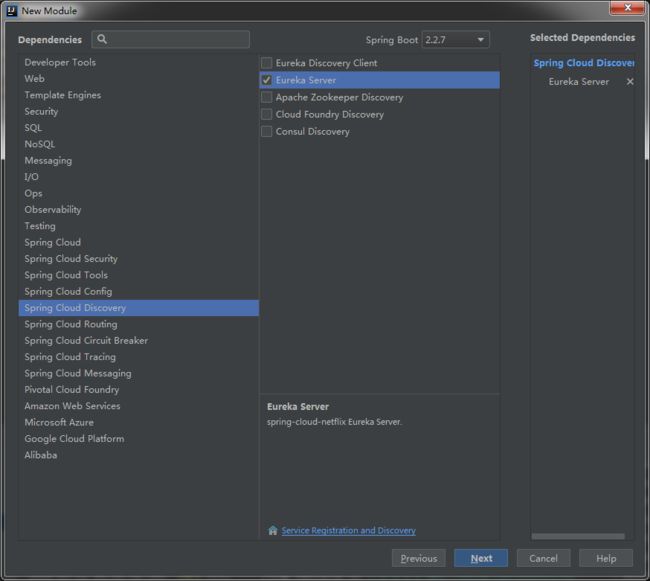The height and width of the screenshot is (581, 650).
Task: Toggle the Consul Discovery checkbox
Action: click(x=267, y=131)
